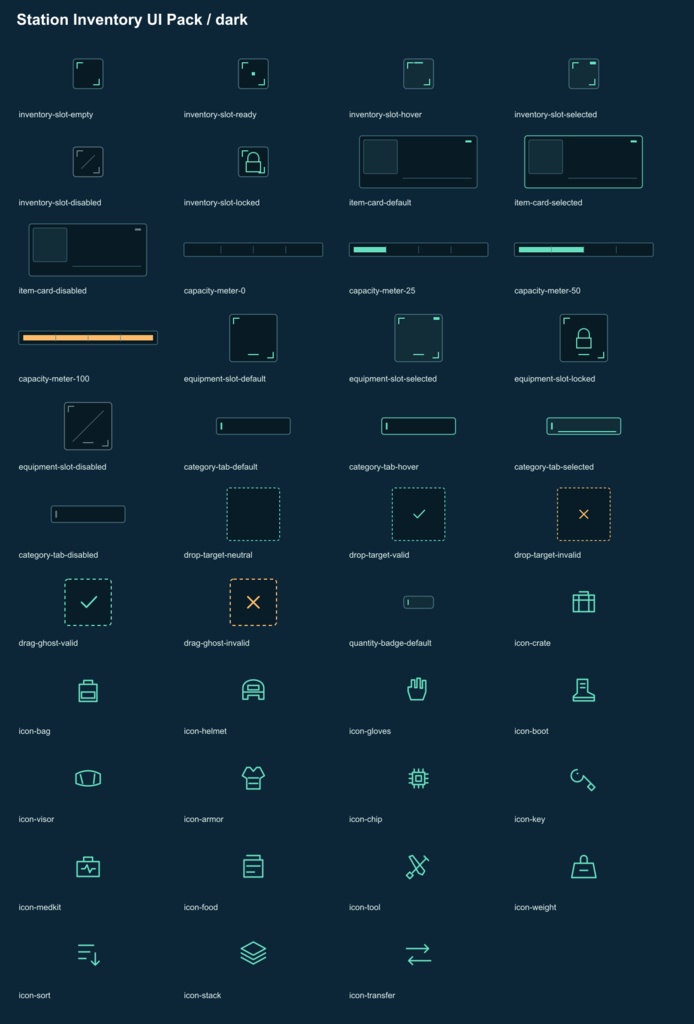Screen dimensions: 694x1024
Task: Select the inventory-slot-ready graphic
Action: click(x=253, y=73)
